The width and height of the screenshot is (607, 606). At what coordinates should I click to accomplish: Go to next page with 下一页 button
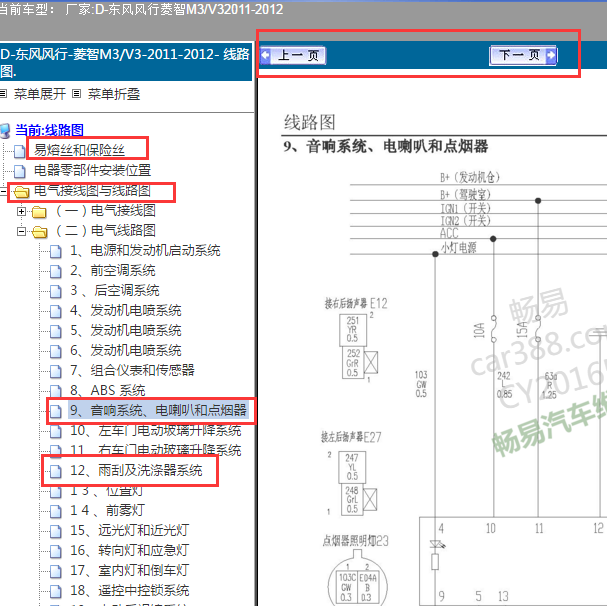tap(523, 55)
